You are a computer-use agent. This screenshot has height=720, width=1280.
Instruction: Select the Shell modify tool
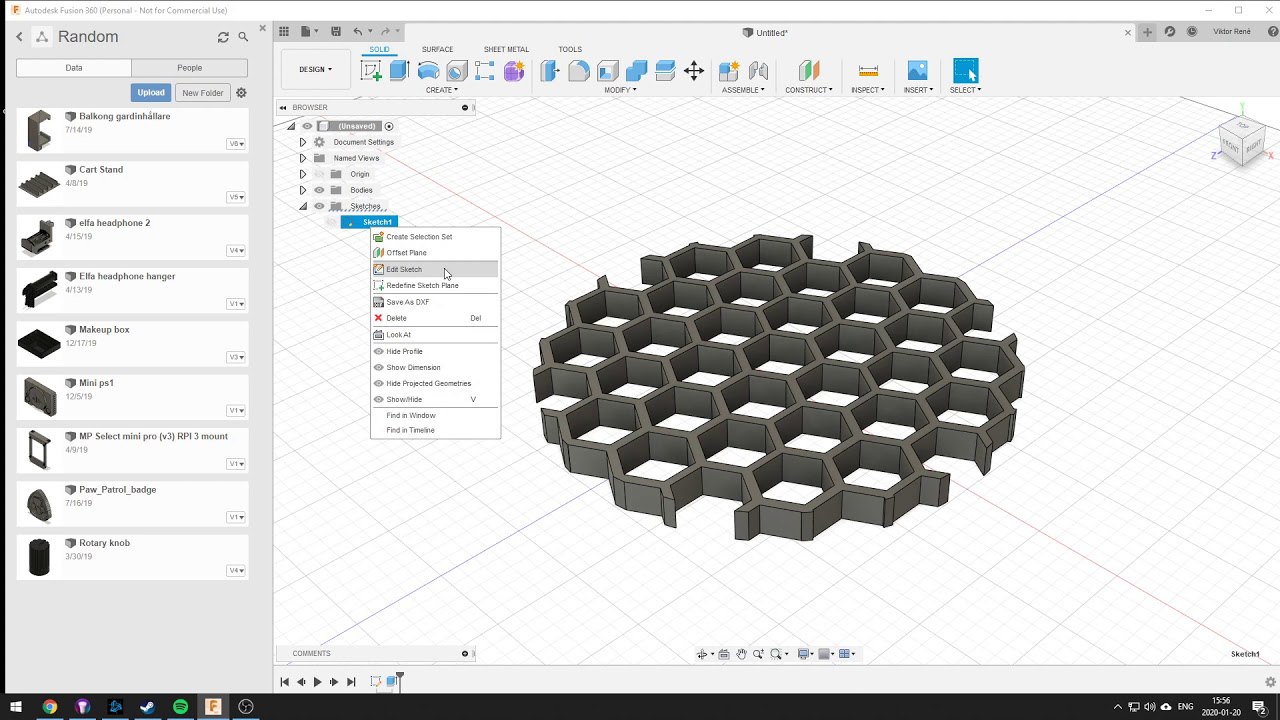(x=608, y=70)
